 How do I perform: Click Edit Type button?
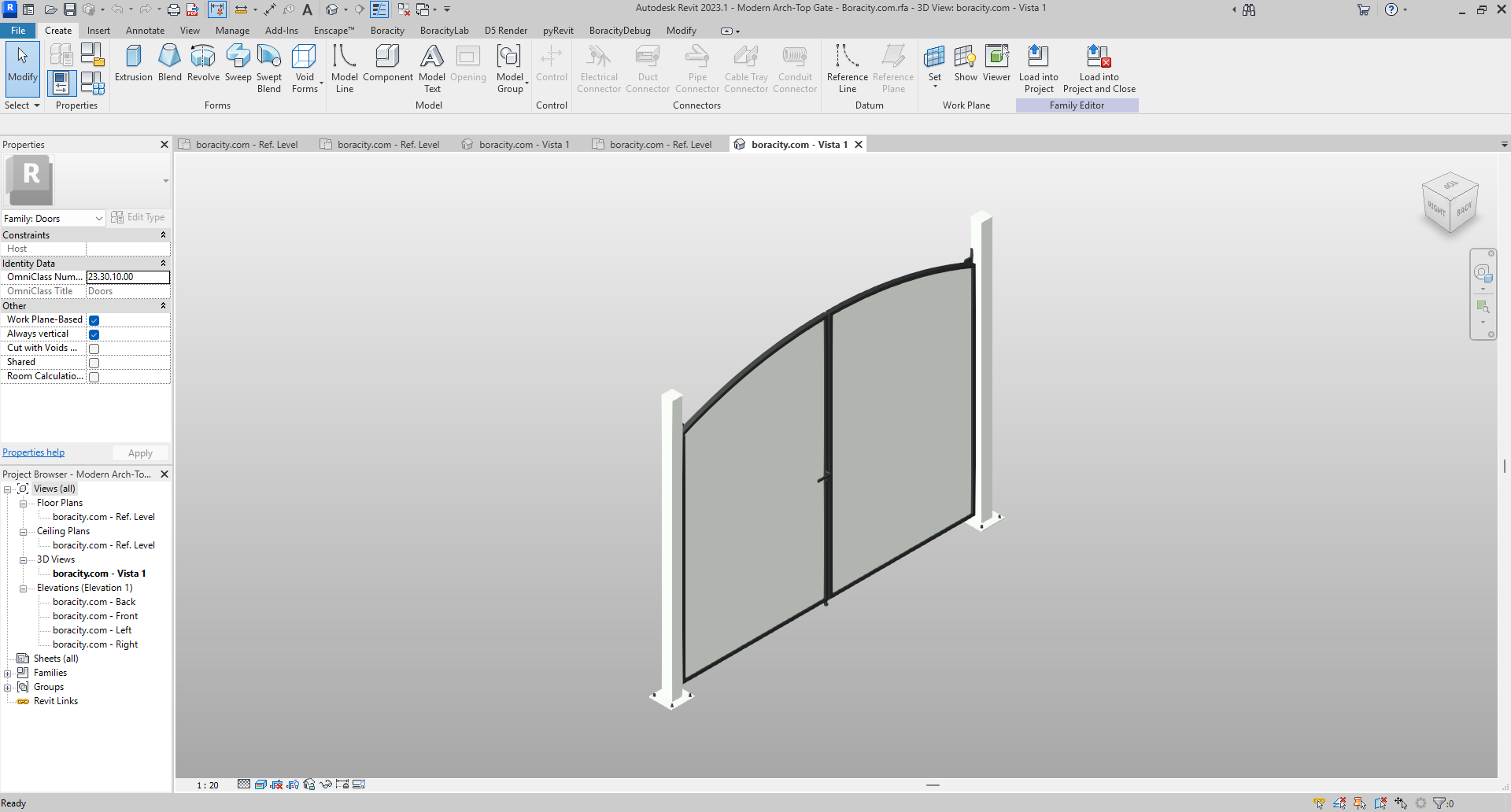pos(138,217)
